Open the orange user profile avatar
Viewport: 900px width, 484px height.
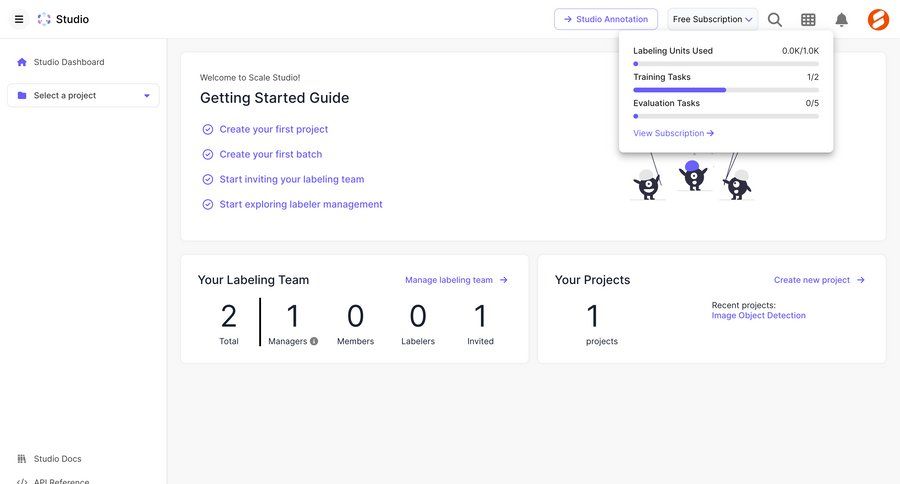click(x=878, y=20)
